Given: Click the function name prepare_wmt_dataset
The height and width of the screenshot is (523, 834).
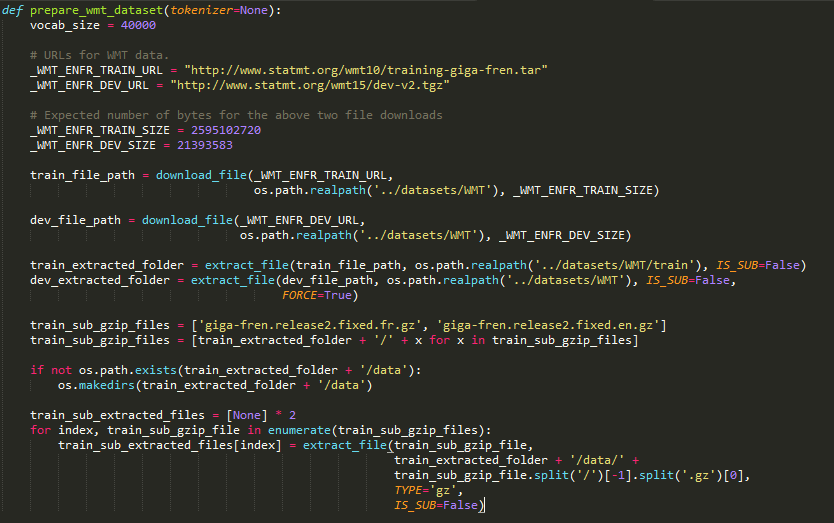Looking at the screenshot, I should [96, 11].
